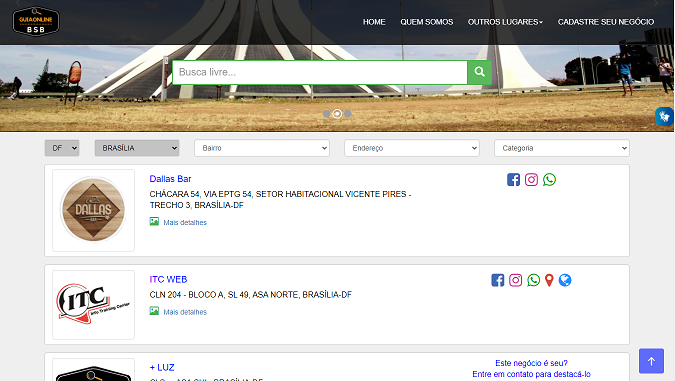
Task: Open Dallas Bar's Instagram icon
Action: click(531, 180)
